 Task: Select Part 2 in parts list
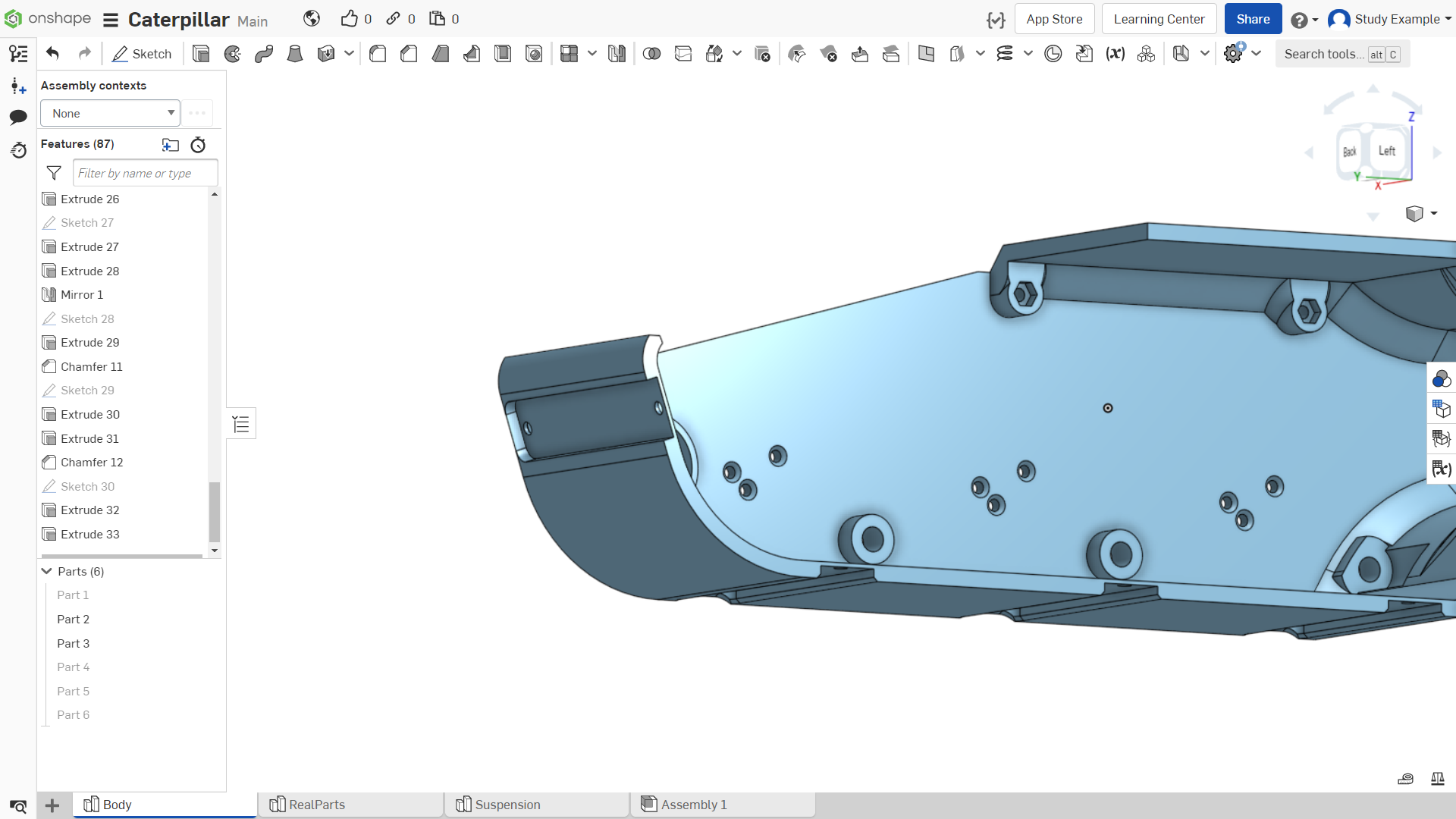[x=73, y=619]
